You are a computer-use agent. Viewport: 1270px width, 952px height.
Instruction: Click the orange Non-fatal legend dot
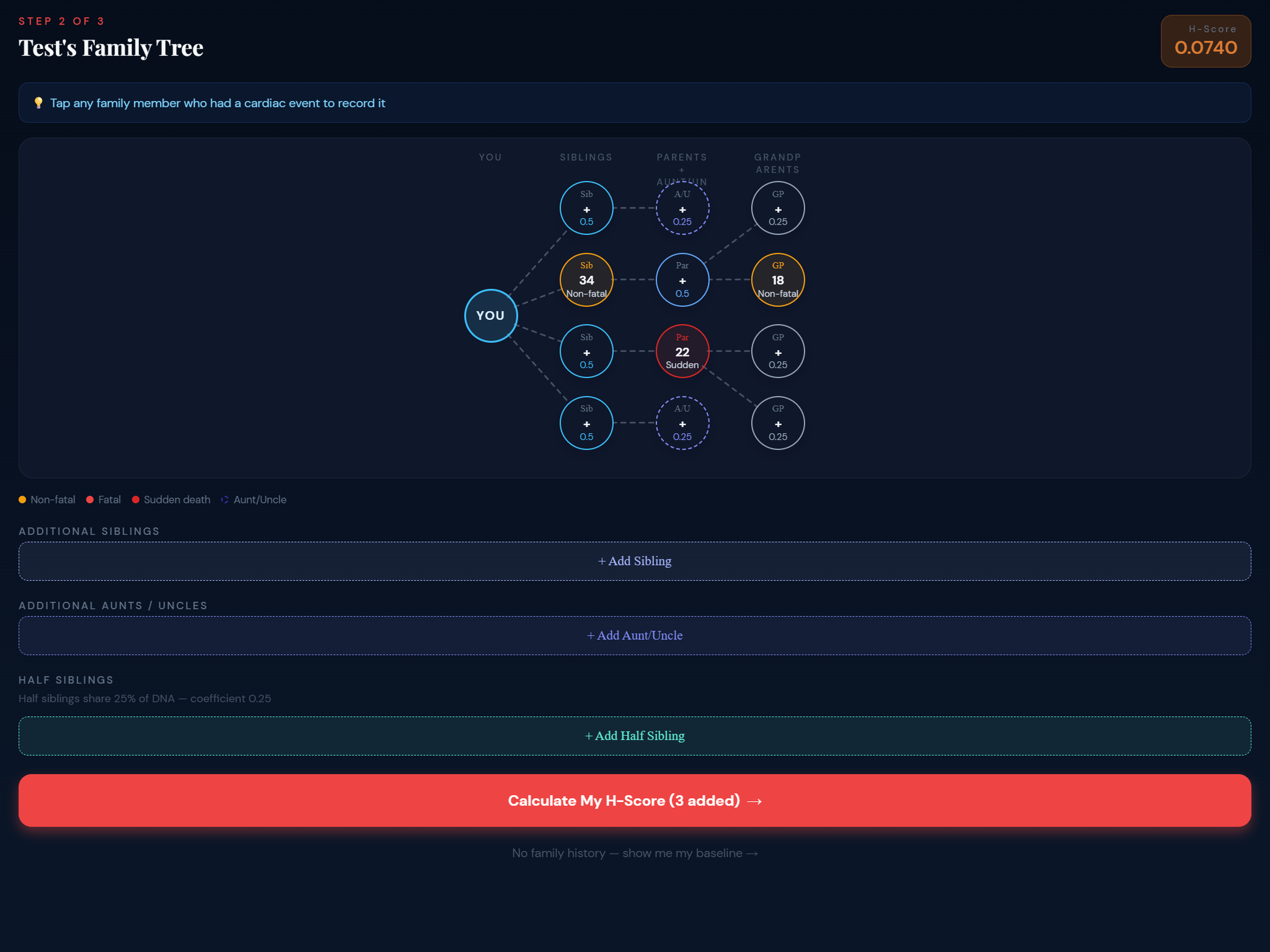tap(22, 500)
